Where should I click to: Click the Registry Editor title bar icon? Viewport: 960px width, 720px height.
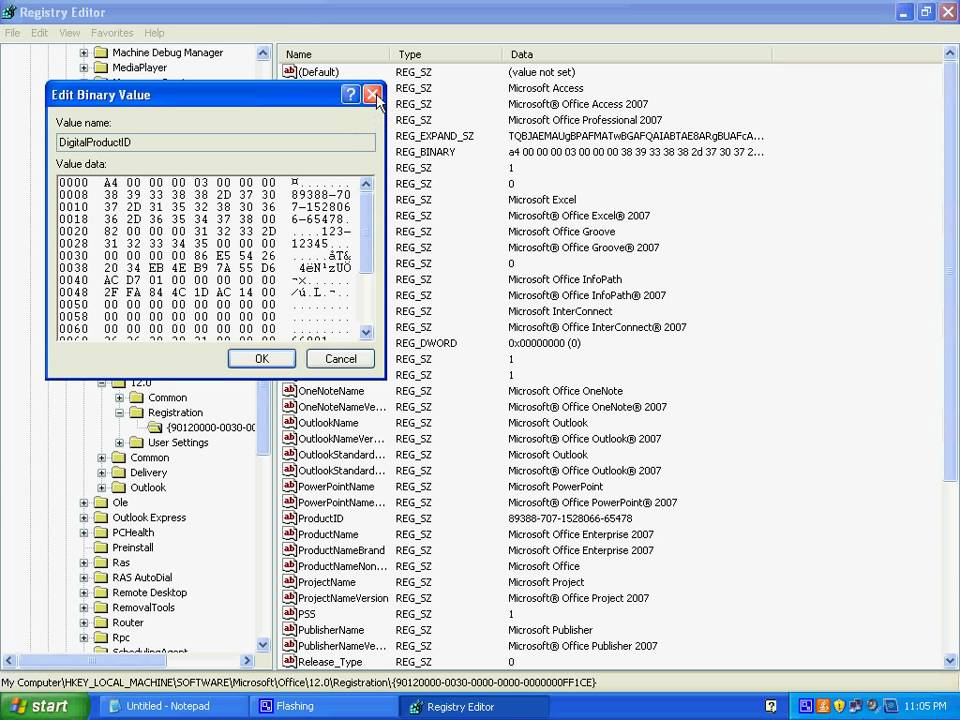(x=9, y=12)
